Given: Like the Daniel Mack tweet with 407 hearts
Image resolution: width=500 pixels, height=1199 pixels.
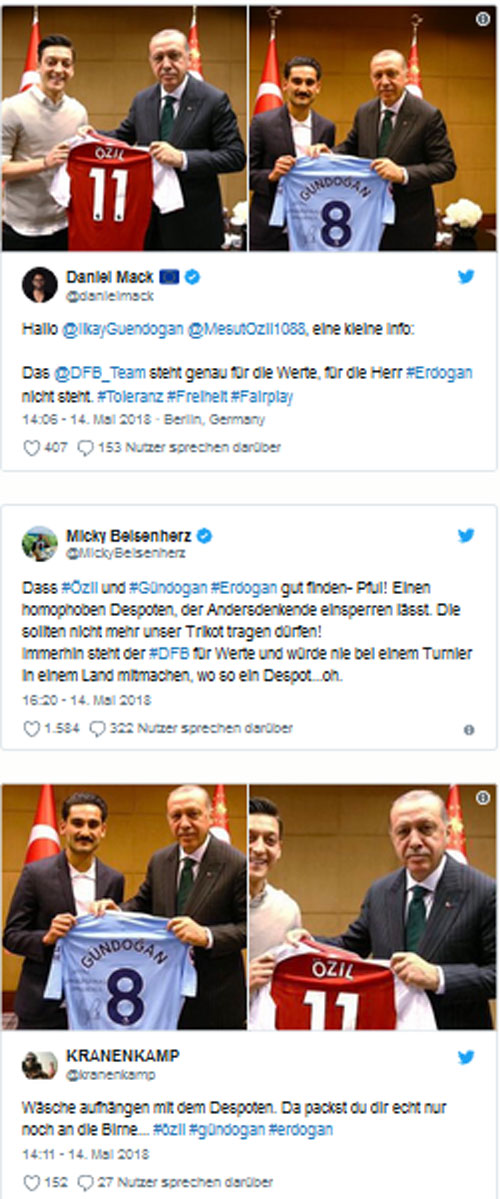Looking at the screenshot, I should [x=31, y=448].
